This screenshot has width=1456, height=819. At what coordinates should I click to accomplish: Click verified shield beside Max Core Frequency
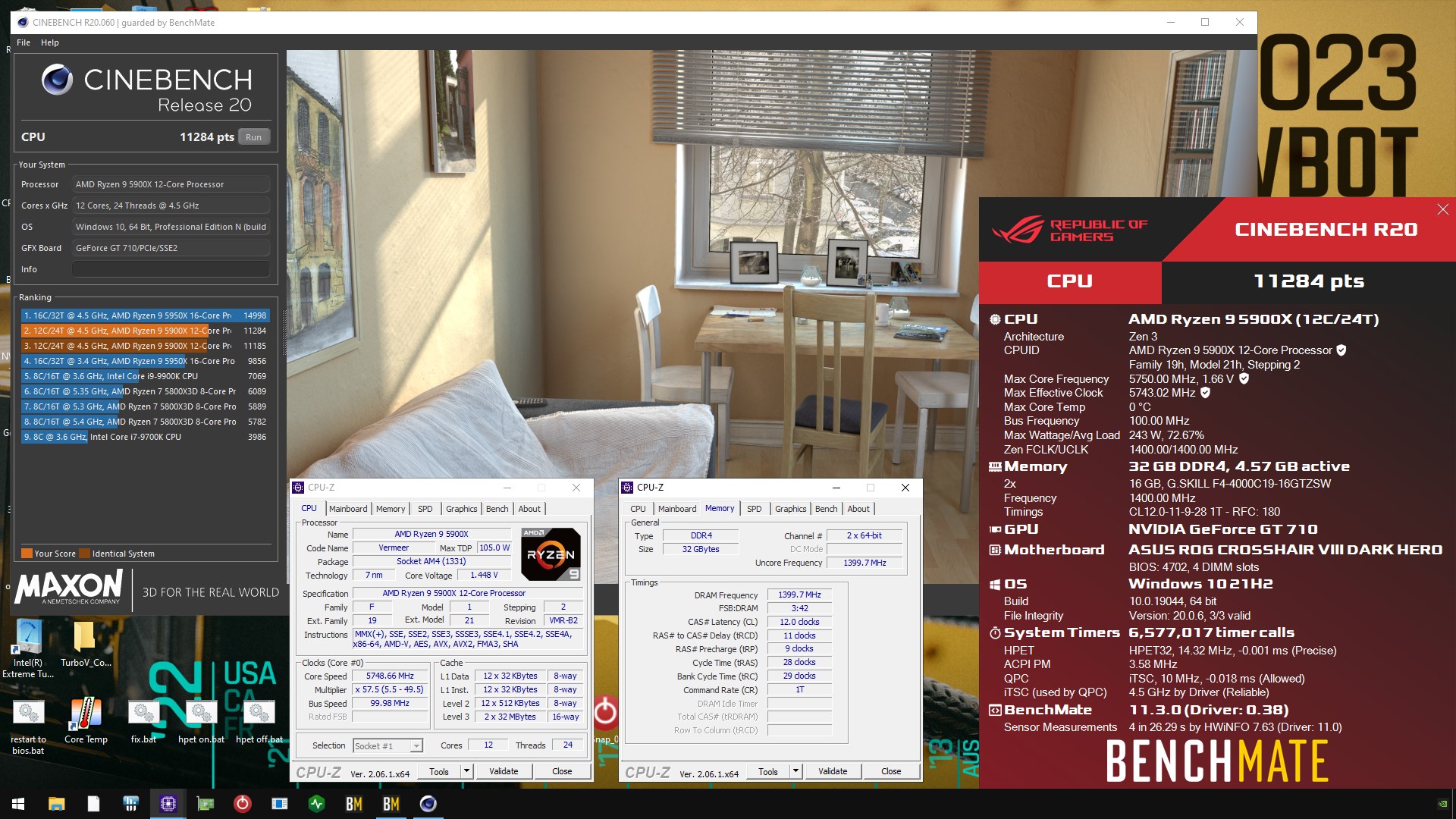tap(1244, 378)
